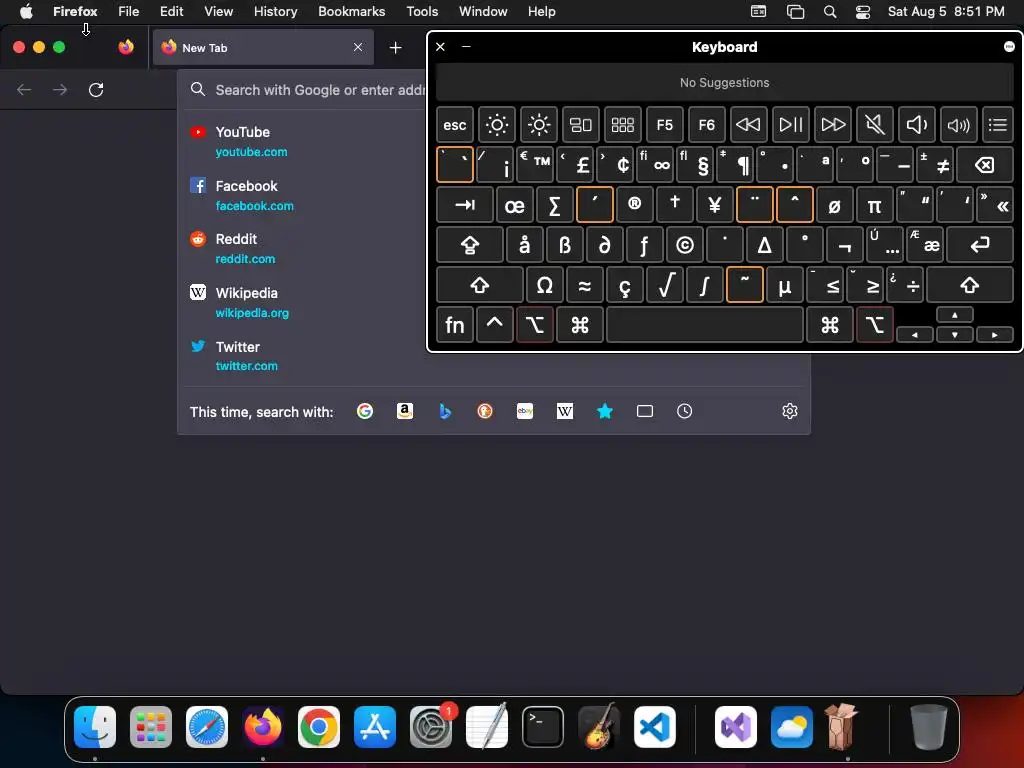Tap the return key on Keyboard
The image size is (1024, 768).
point(980,245)
